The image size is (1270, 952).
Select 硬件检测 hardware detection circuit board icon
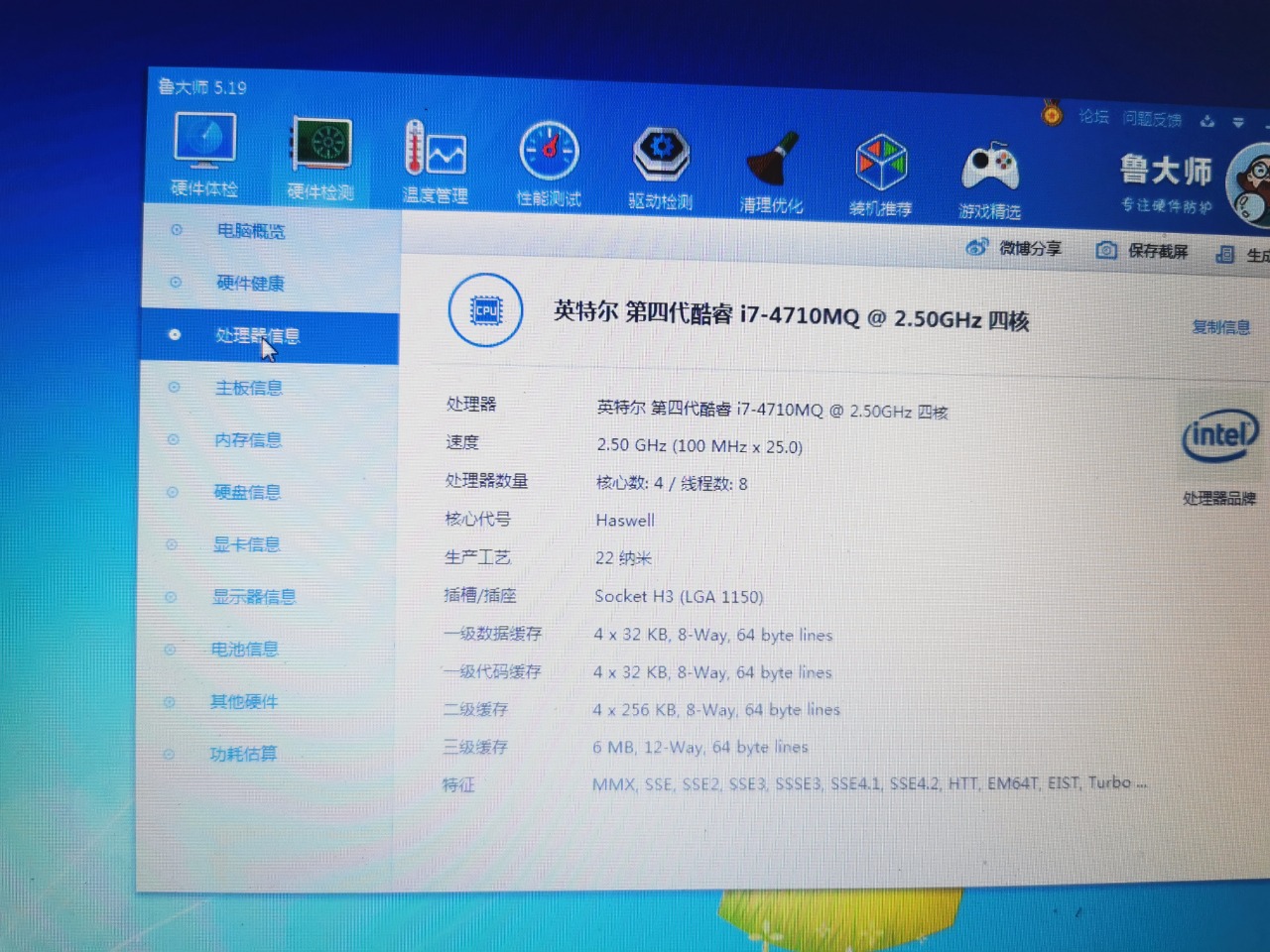click(x=321, y=146)
